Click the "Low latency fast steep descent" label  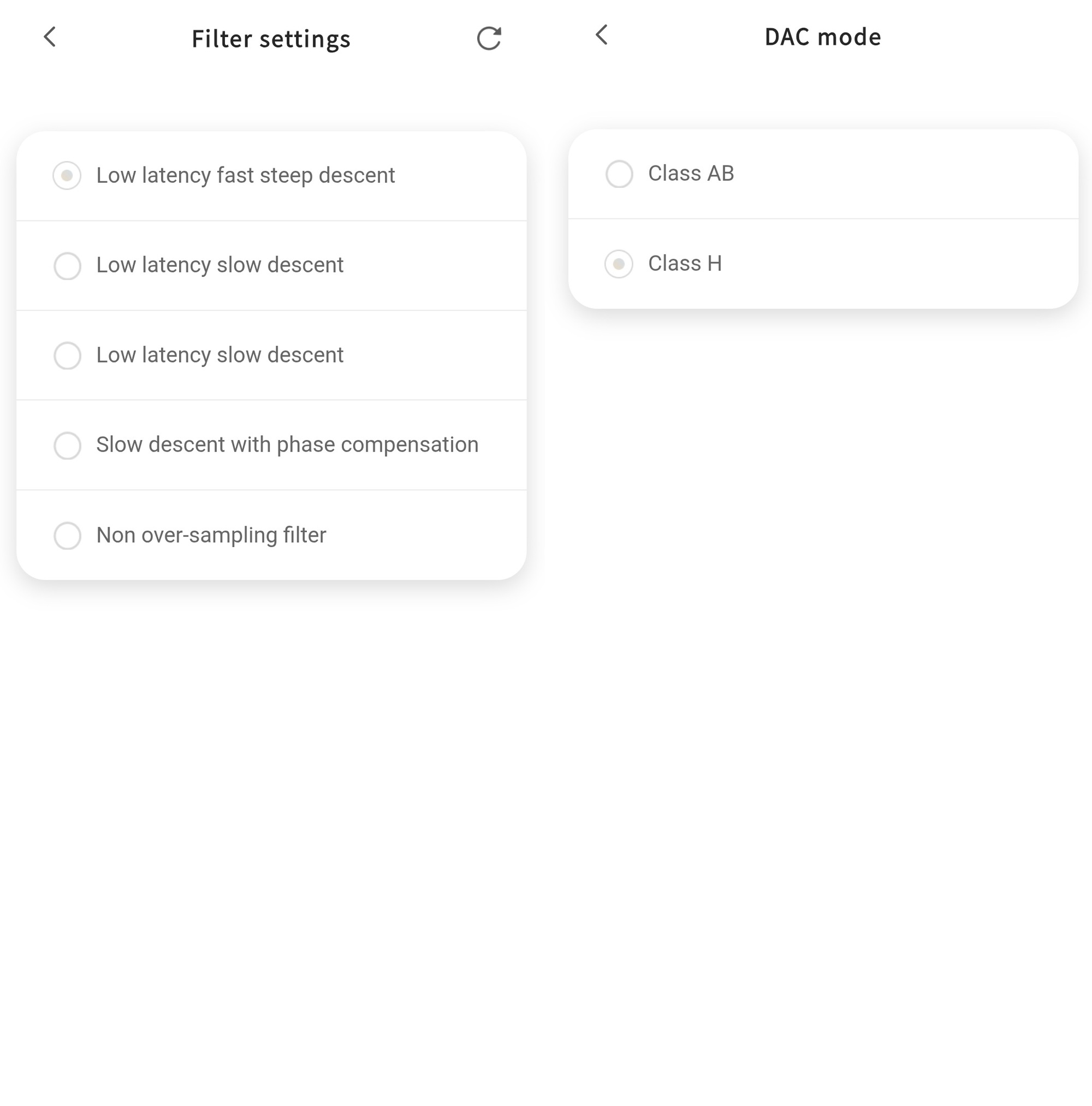pyautogui.click(x=245, y=176)
